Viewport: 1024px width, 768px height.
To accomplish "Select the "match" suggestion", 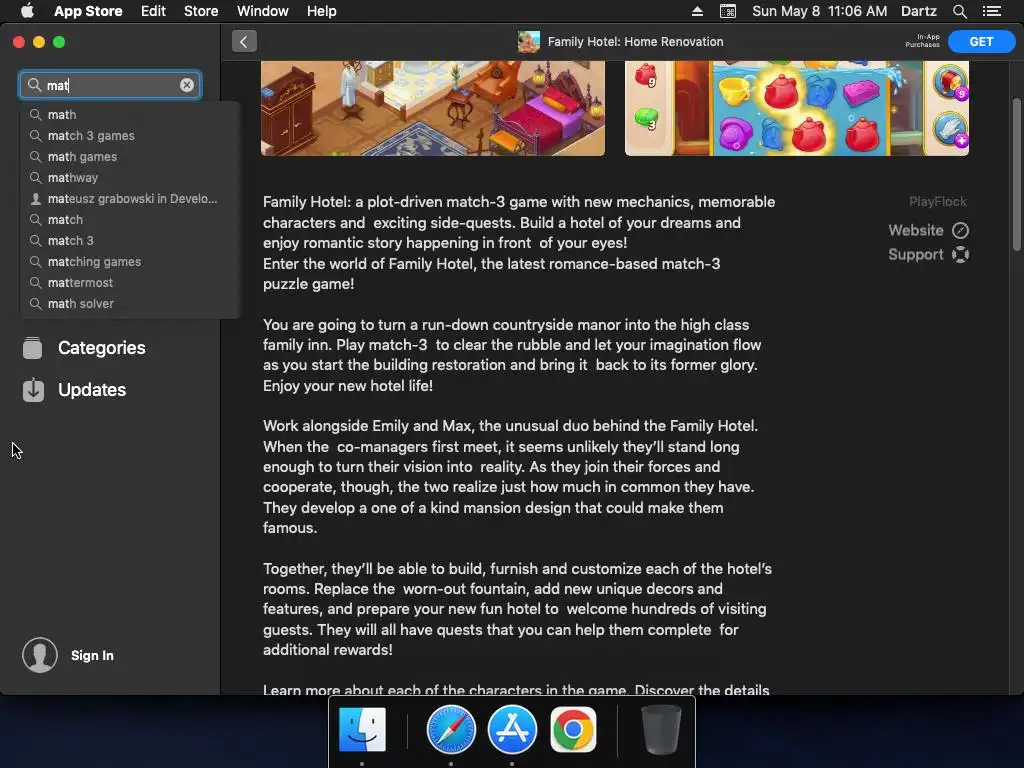I will pos(131,219).
